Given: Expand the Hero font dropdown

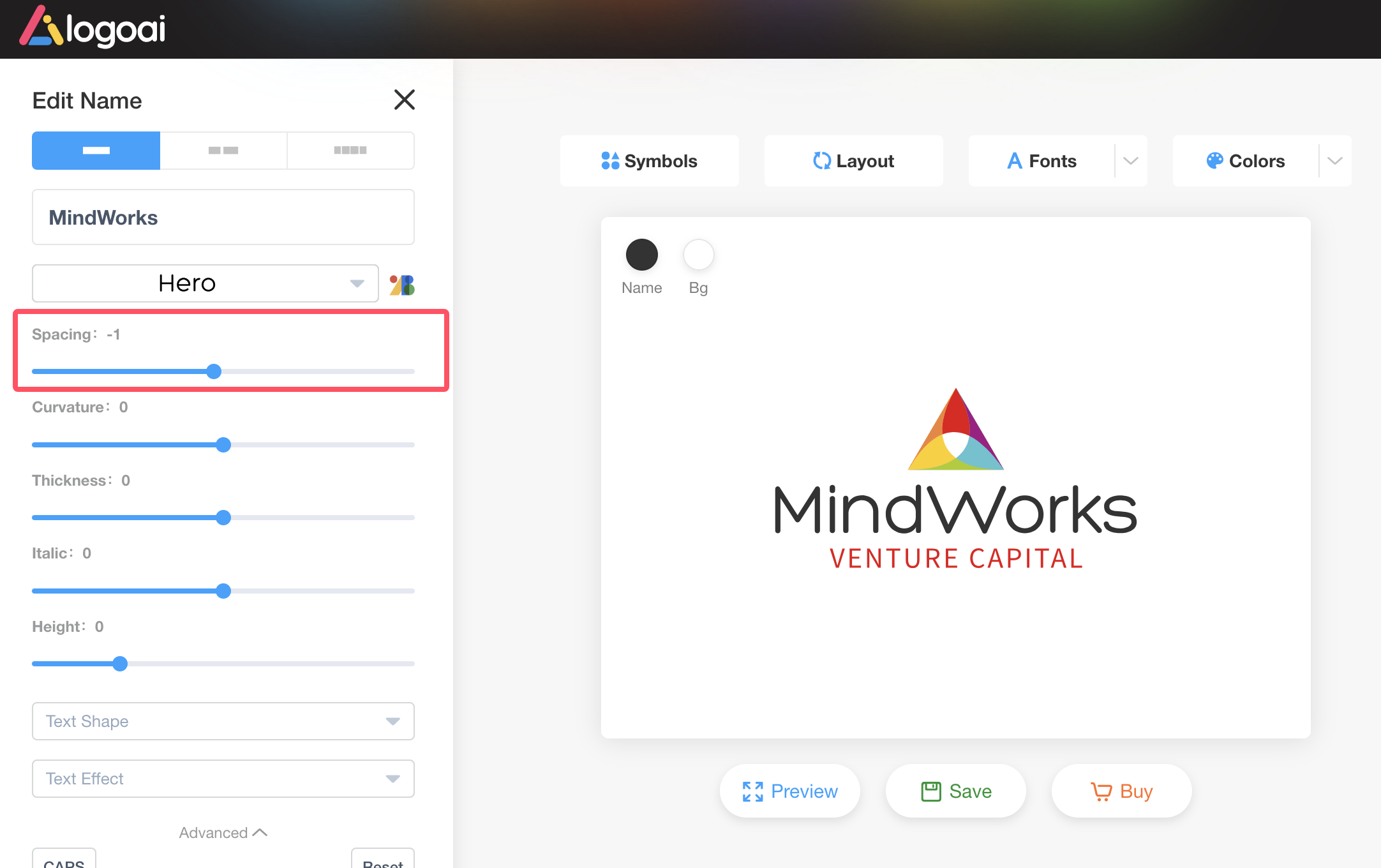Looking at the screenshot, I should click(x=205, y=283).
